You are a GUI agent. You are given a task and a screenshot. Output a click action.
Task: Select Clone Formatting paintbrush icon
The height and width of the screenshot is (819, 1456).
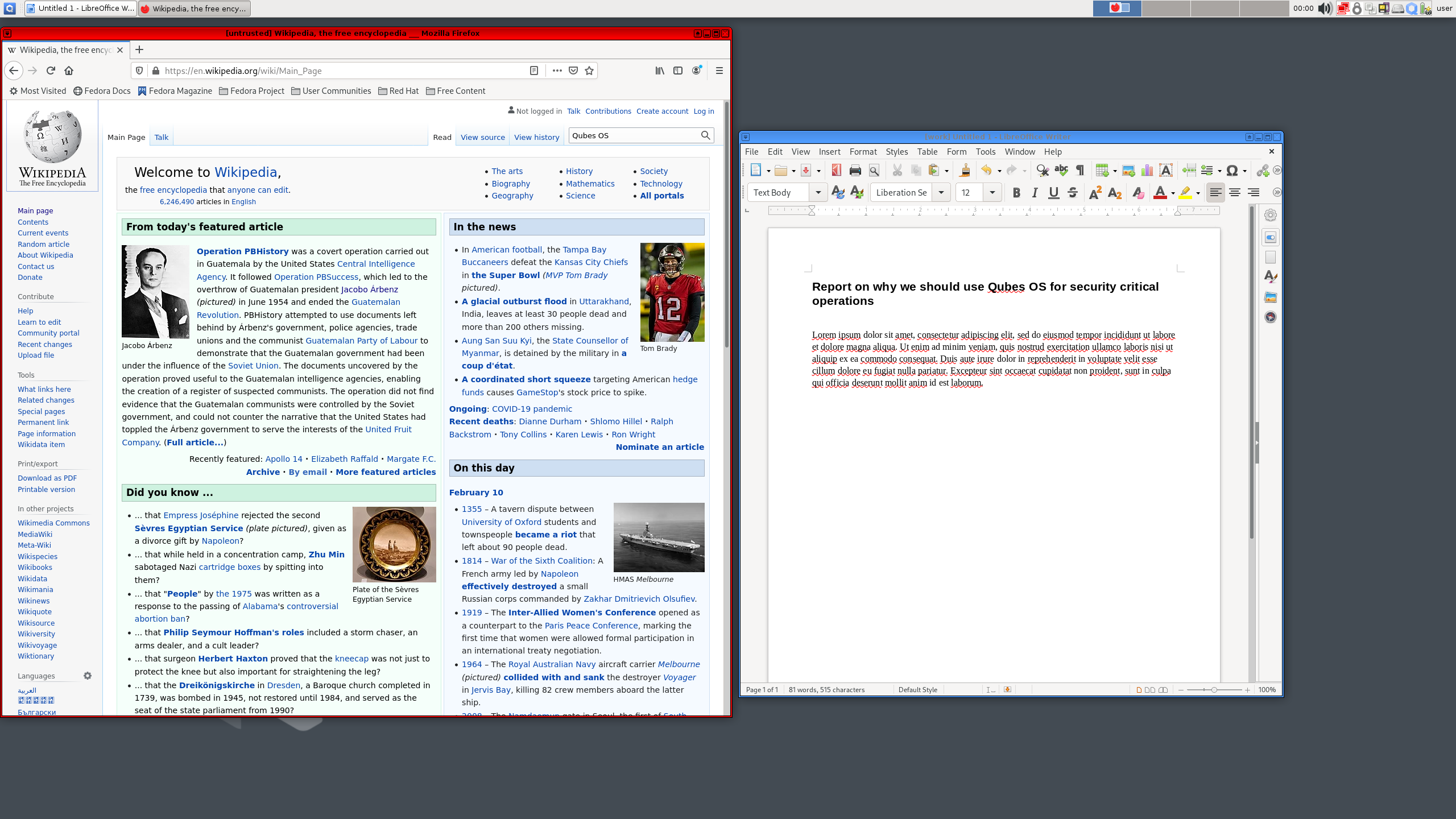coord(965,170)
